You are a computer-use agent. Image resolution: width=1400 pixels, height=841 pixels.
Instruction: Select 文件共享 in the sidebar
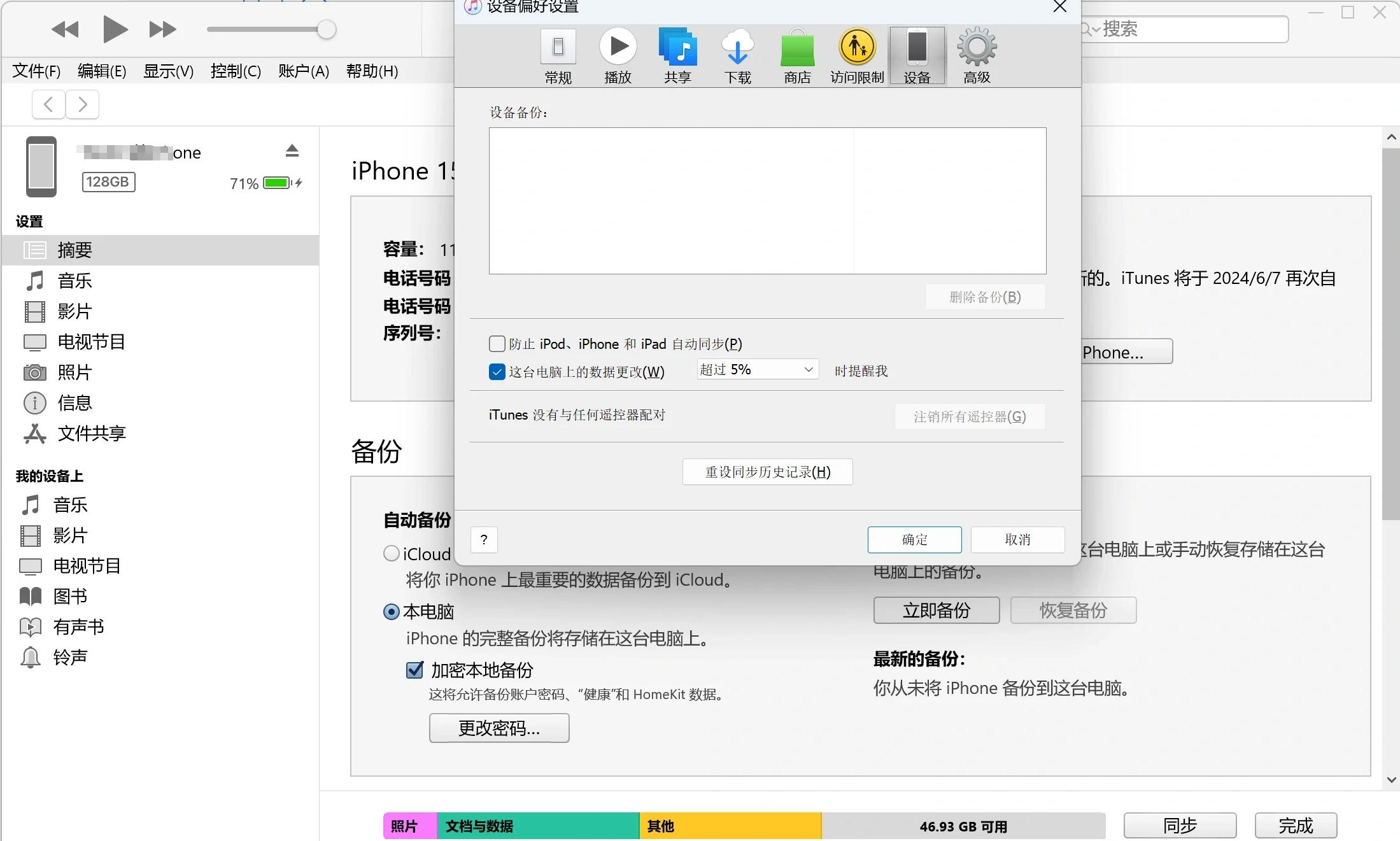click(x=92, y=434)
